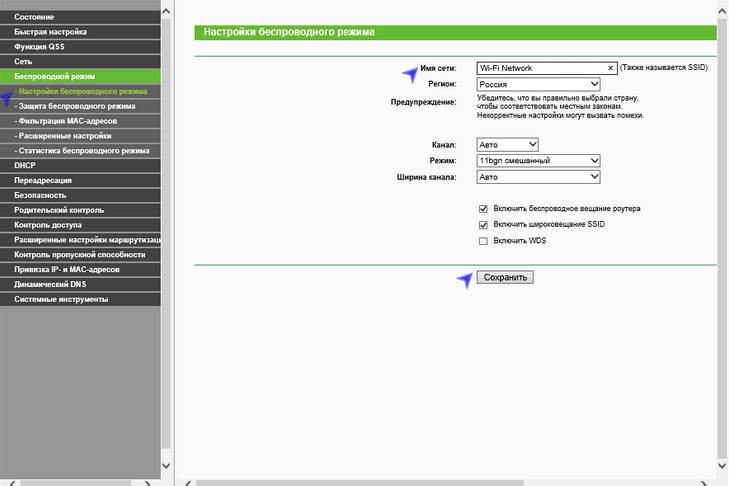729x486 pixels.
Task: Click the sidebar scrollbar down arrow
Action: [167, 466]
